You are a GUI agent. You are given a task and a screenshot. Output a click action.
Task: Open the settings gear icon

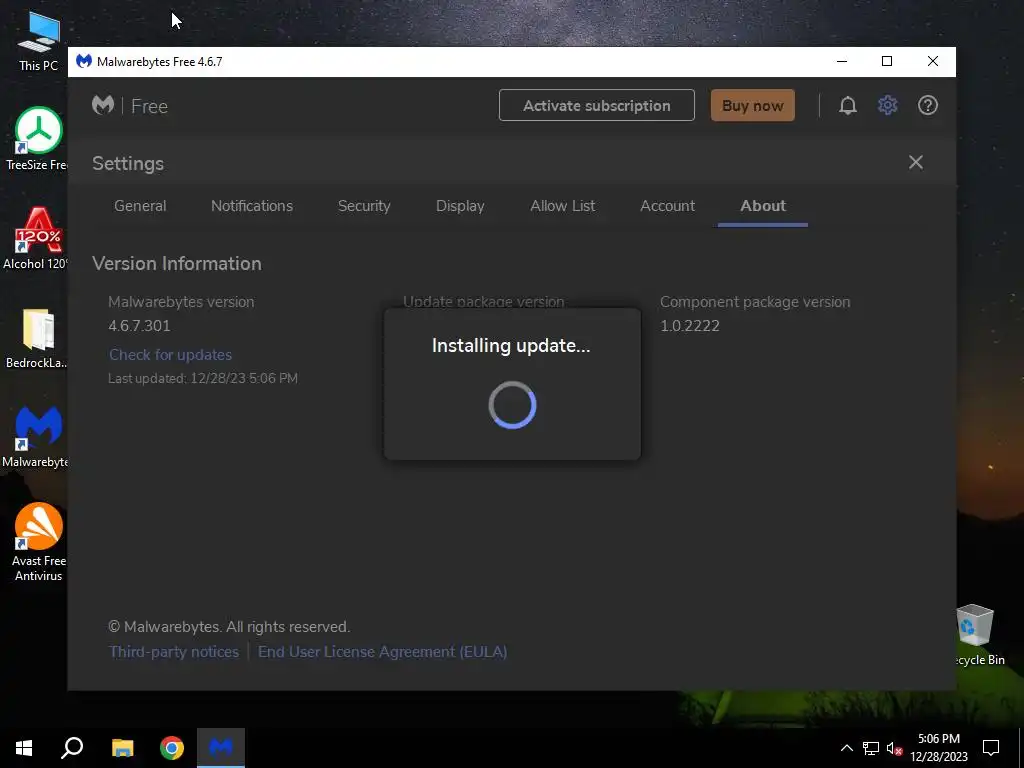coord(888,105)
